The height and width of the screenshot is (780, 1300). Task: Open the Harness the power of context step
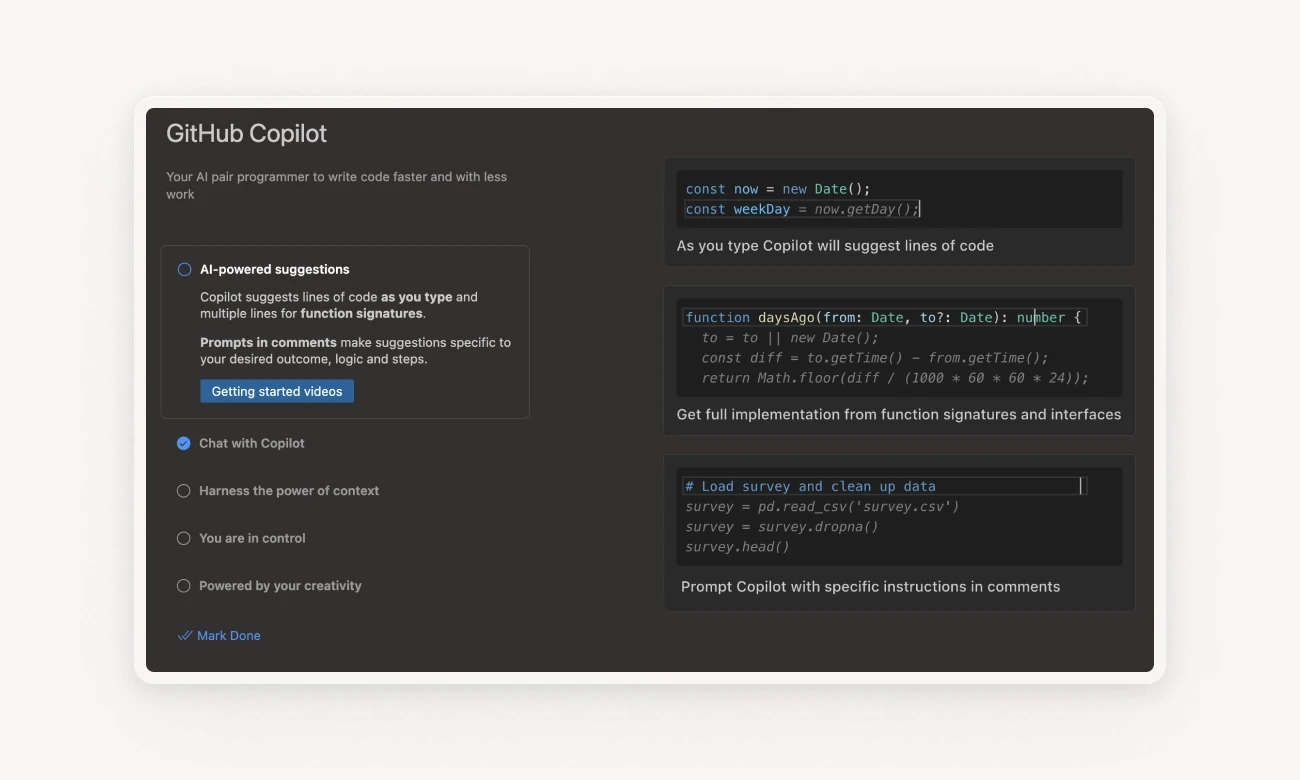click(289, 491)
